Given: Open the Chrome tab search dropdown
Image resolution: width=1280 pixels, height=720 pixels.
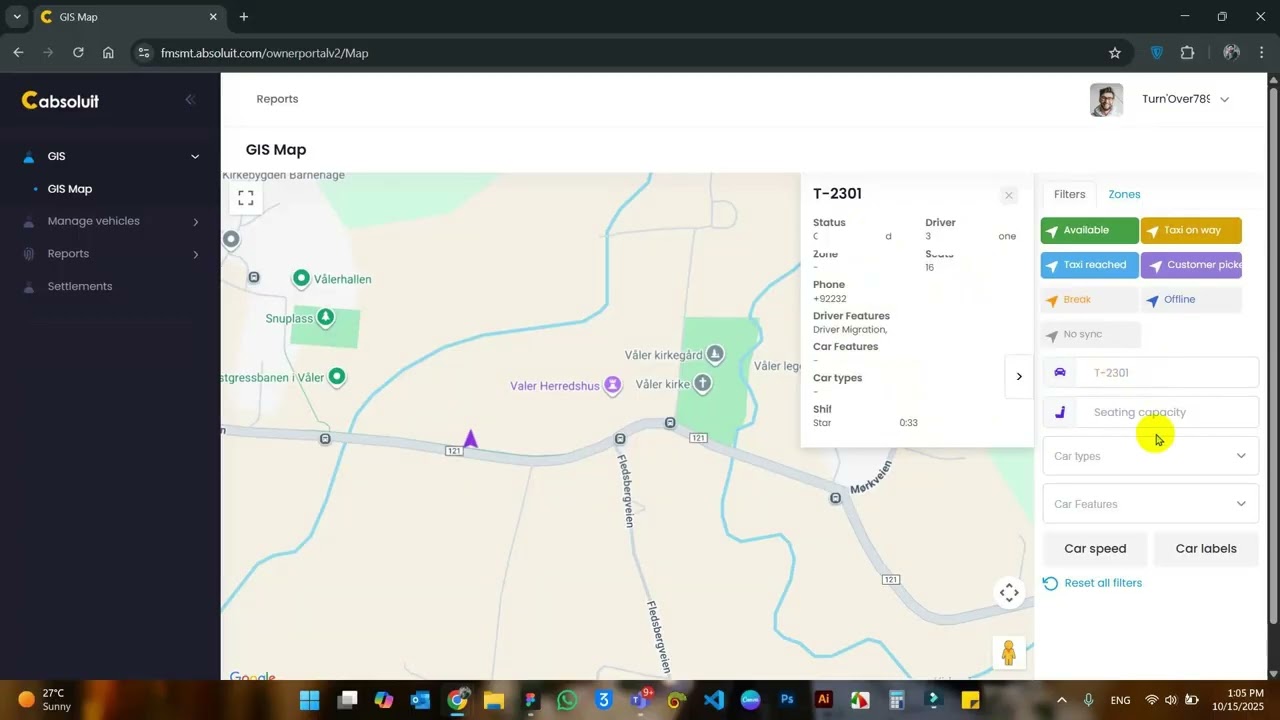Looking at the screenshot, I should click(x=17, y=17).
